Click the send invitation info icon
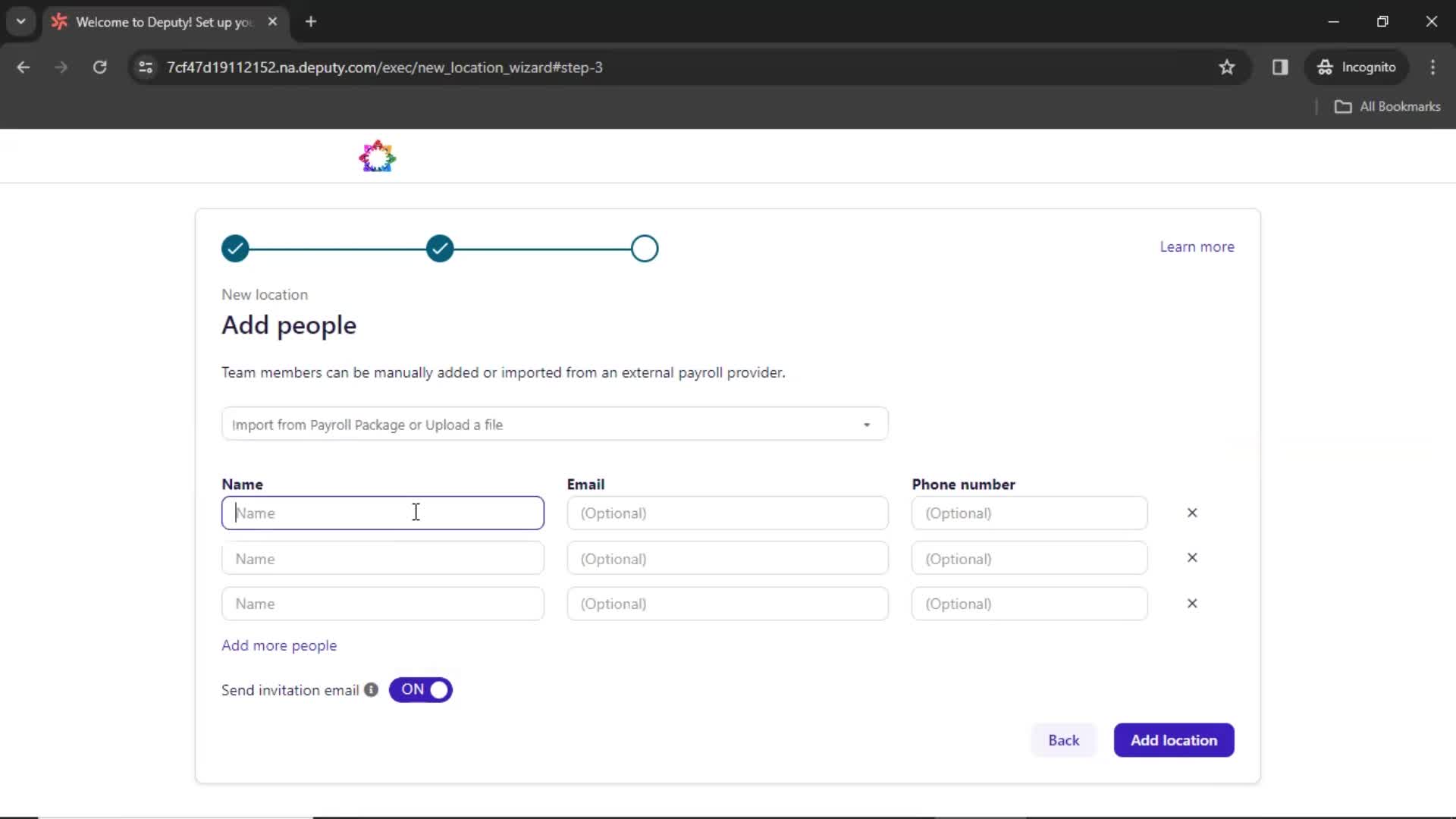Viewport: 1456px width, 819px height. (x=370, y=689)
